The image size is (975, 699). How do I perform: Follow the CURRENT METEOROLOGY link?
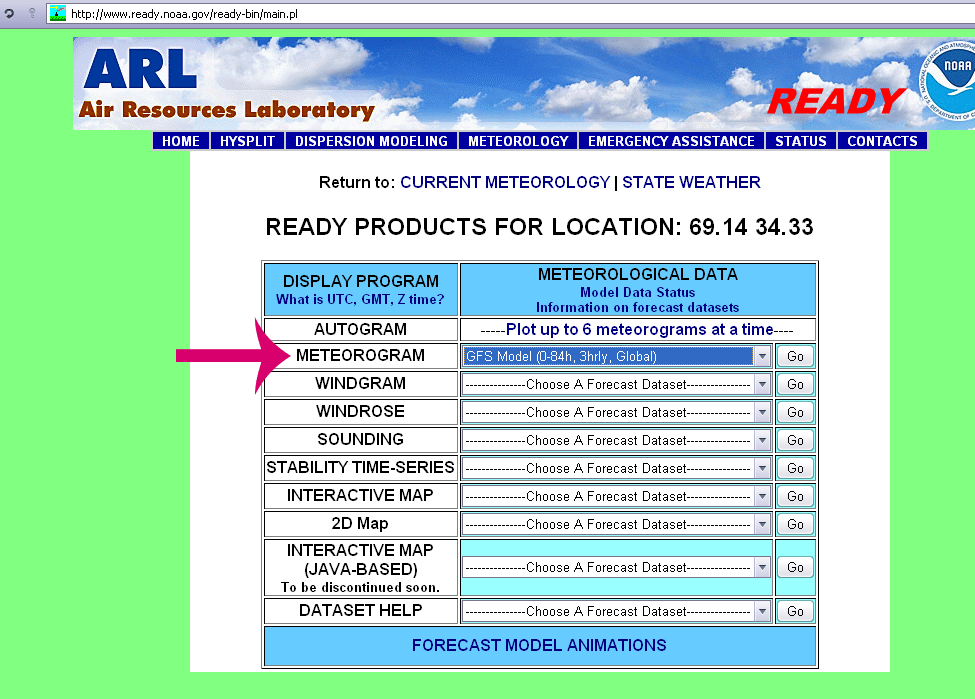pos(505,182)
